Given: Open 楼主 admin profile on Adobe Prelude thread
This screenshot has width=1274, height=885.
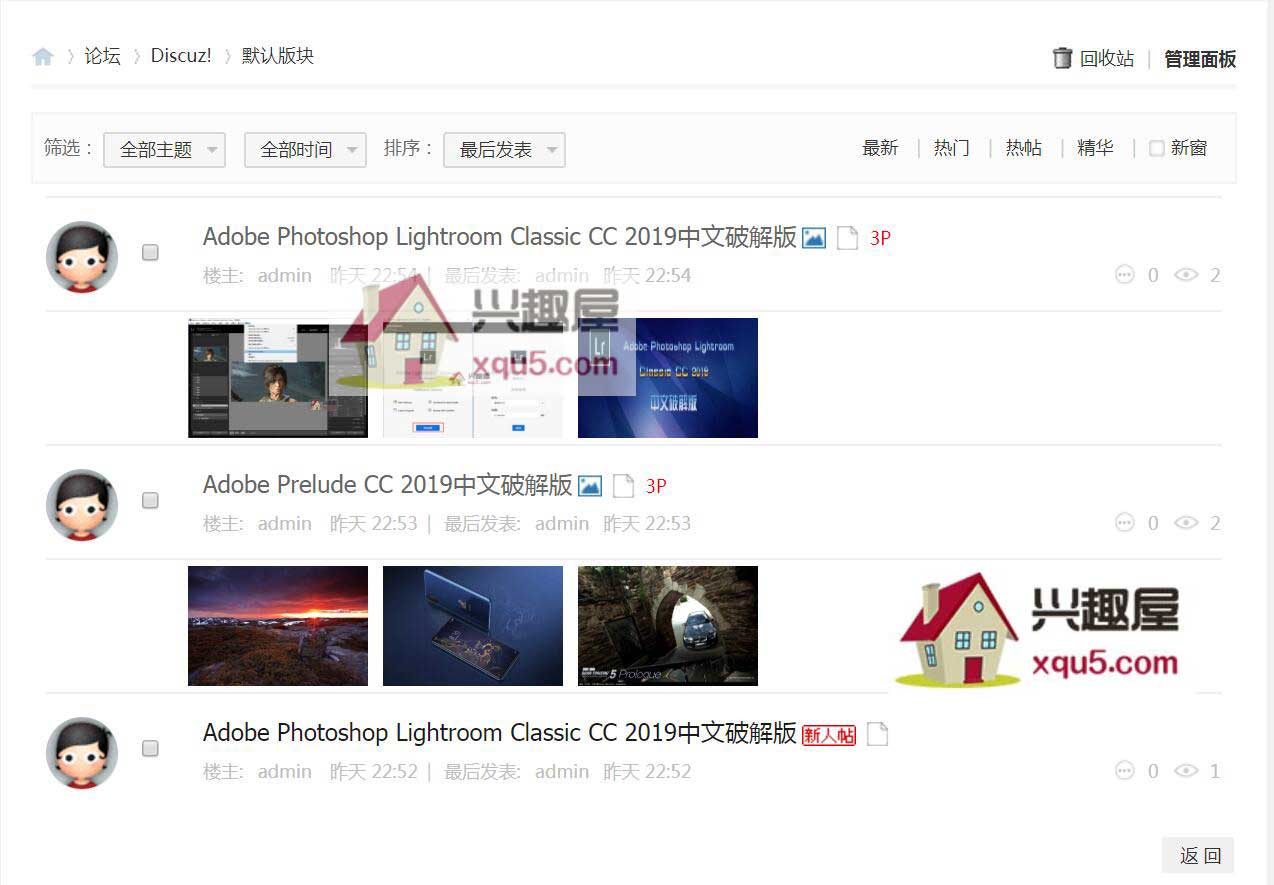Looking at the screenshot, I should pyautogui.click(x=285, y=524).
